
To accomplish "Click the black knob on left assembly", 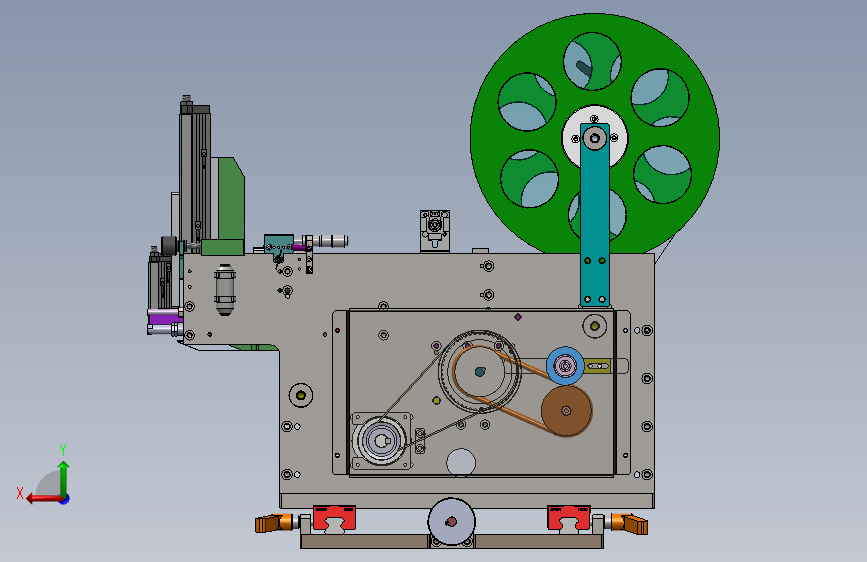I will pyautogui.click(x=169, y=246).
